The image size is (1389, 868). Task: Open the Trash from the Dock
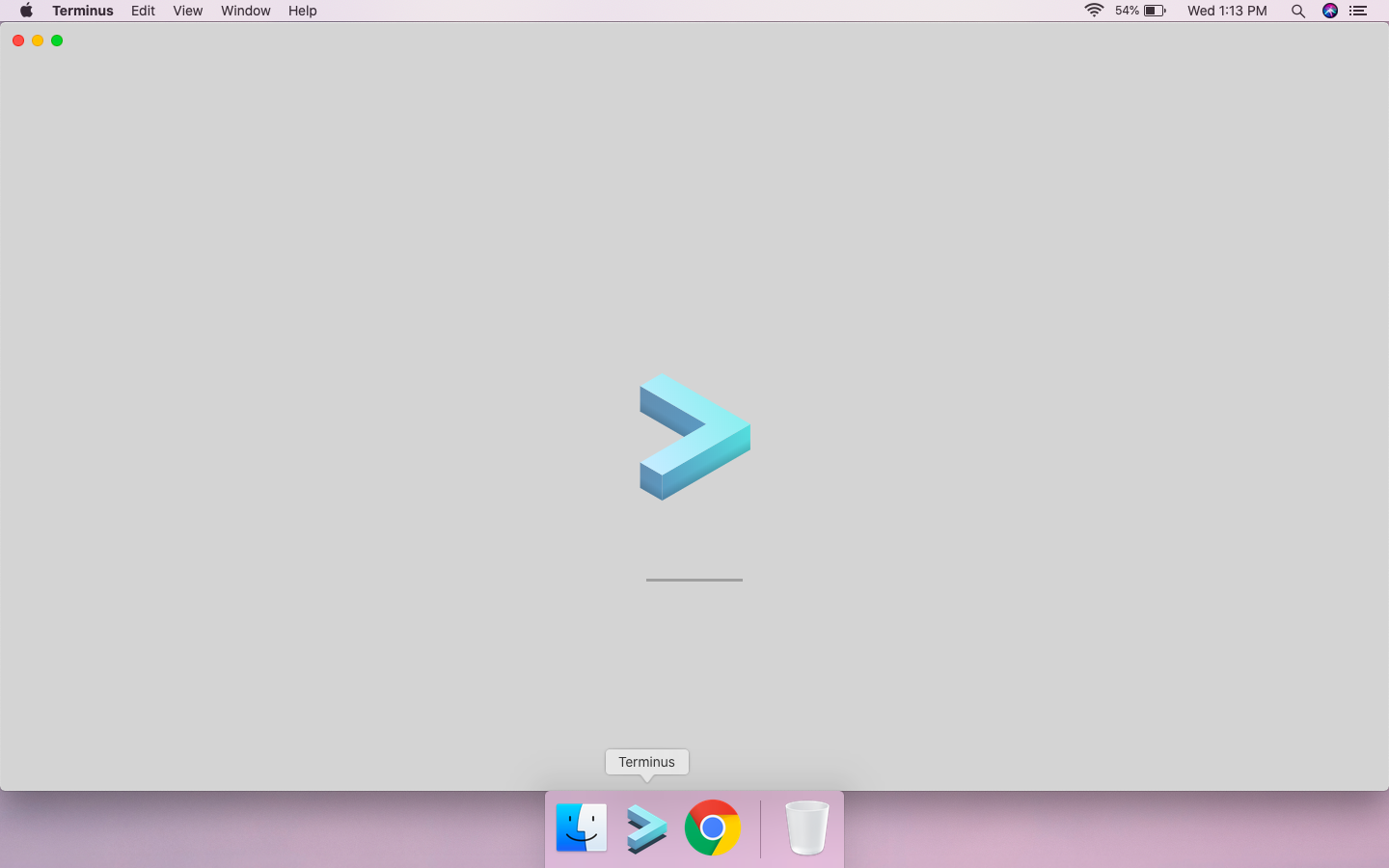click(806, 827)
